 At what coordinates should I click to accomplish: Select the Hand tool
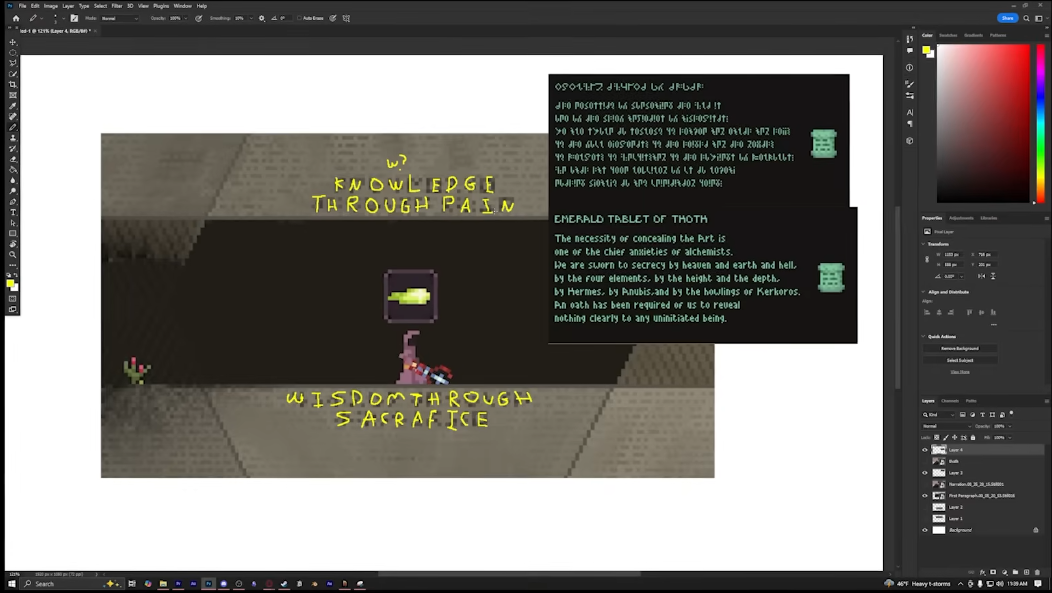click(13, 244)
